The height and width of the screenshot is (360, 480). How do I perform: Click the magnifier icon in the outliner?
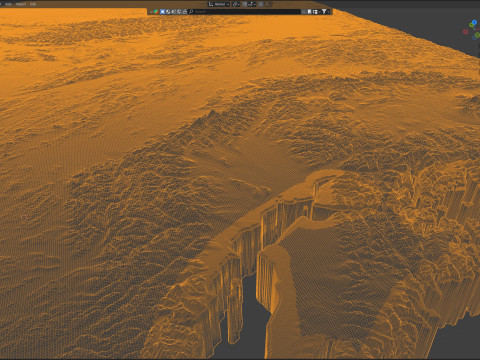[x=191, y=12]
